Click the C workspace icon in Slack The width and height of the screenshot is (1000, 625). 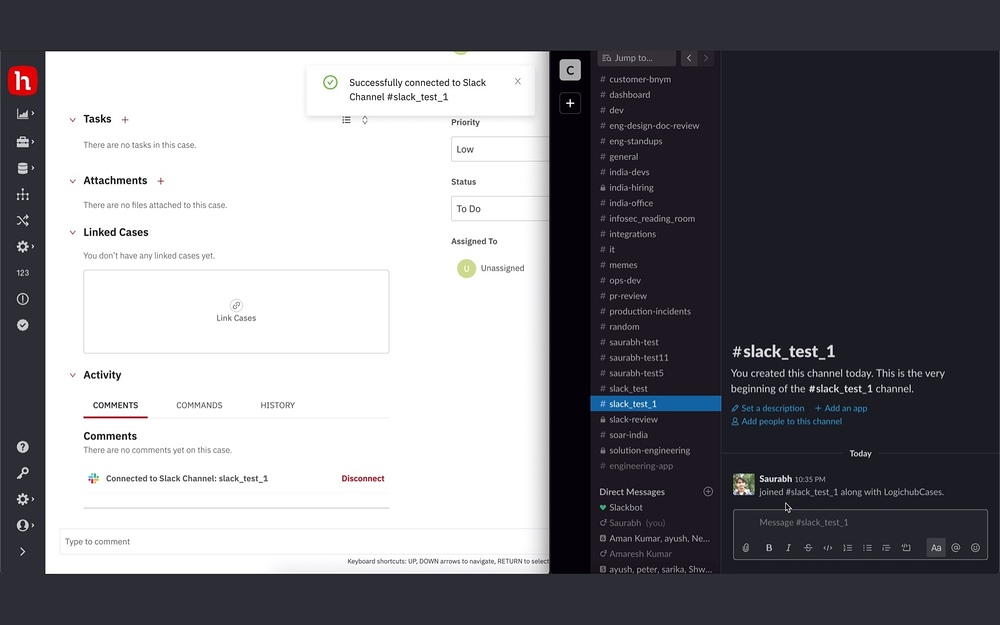click(570, 70)
